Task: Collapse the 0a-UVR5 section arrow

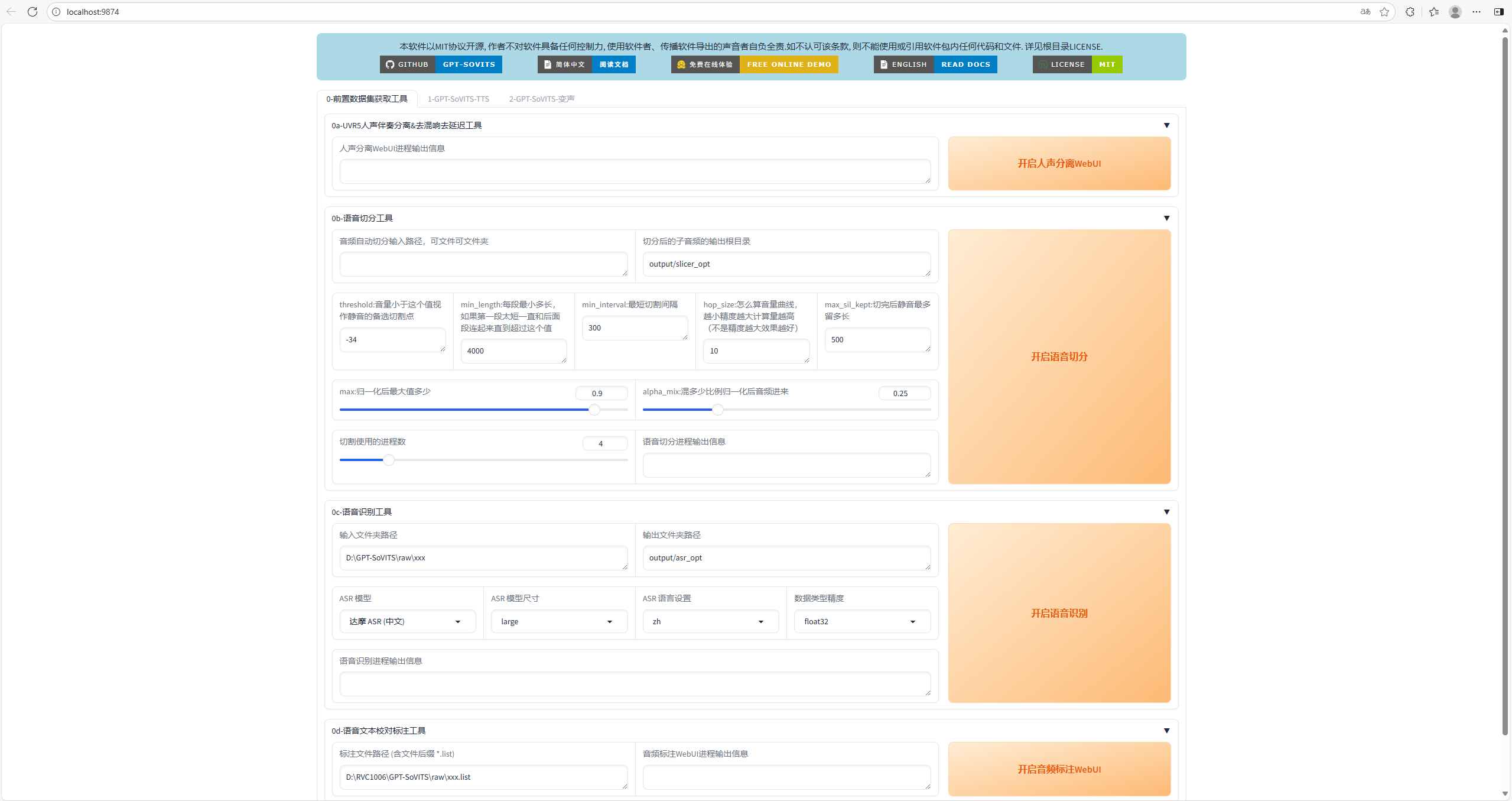Action: (x=1166, y=125)
